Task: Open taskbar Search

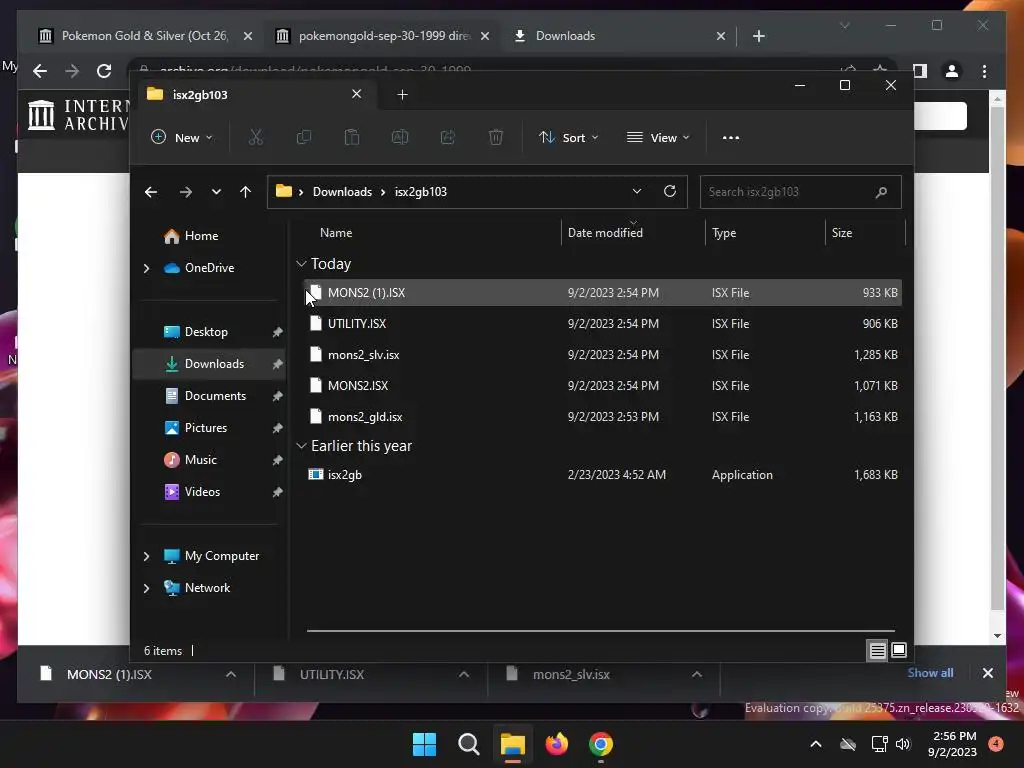Action: tap(468, 744)
